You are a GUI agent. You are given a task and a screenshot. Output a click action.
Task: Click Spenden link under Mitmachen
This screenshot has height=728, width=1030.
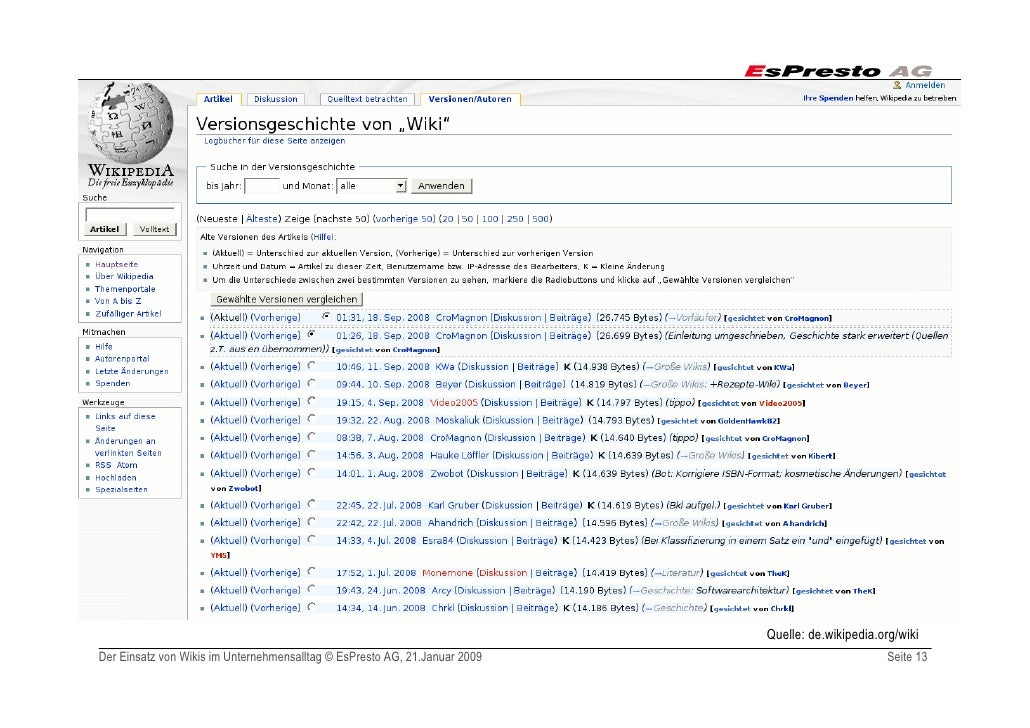tap(112, 384)
